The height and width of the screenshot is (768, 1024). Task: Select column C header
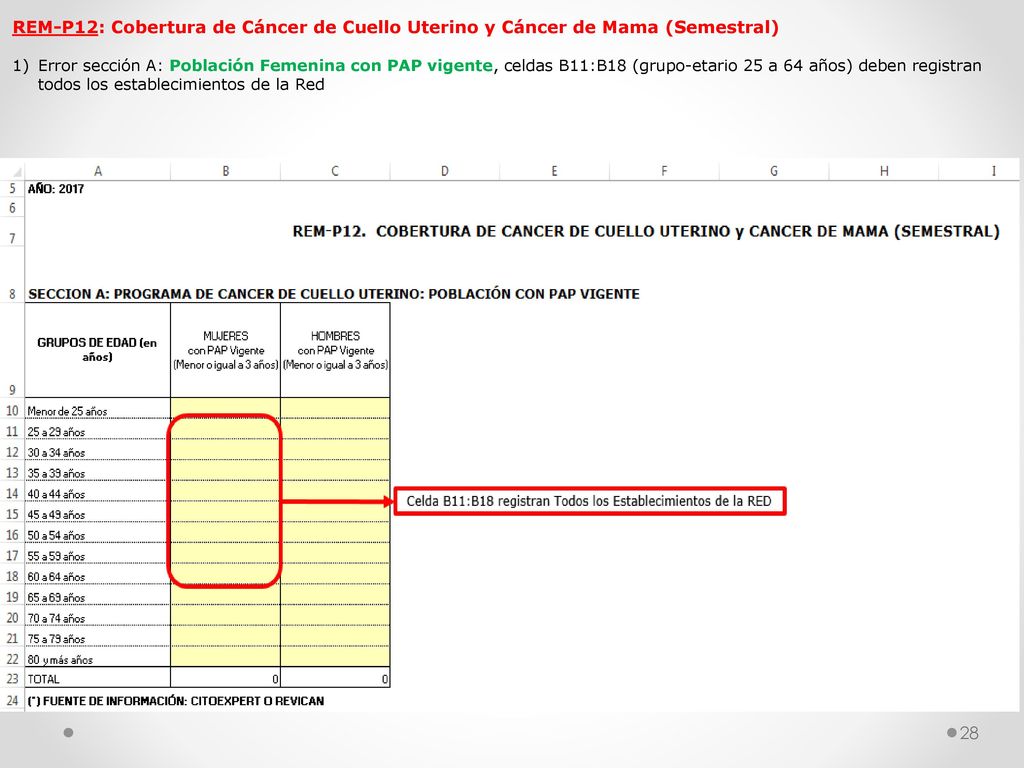(x=335, y=171)
